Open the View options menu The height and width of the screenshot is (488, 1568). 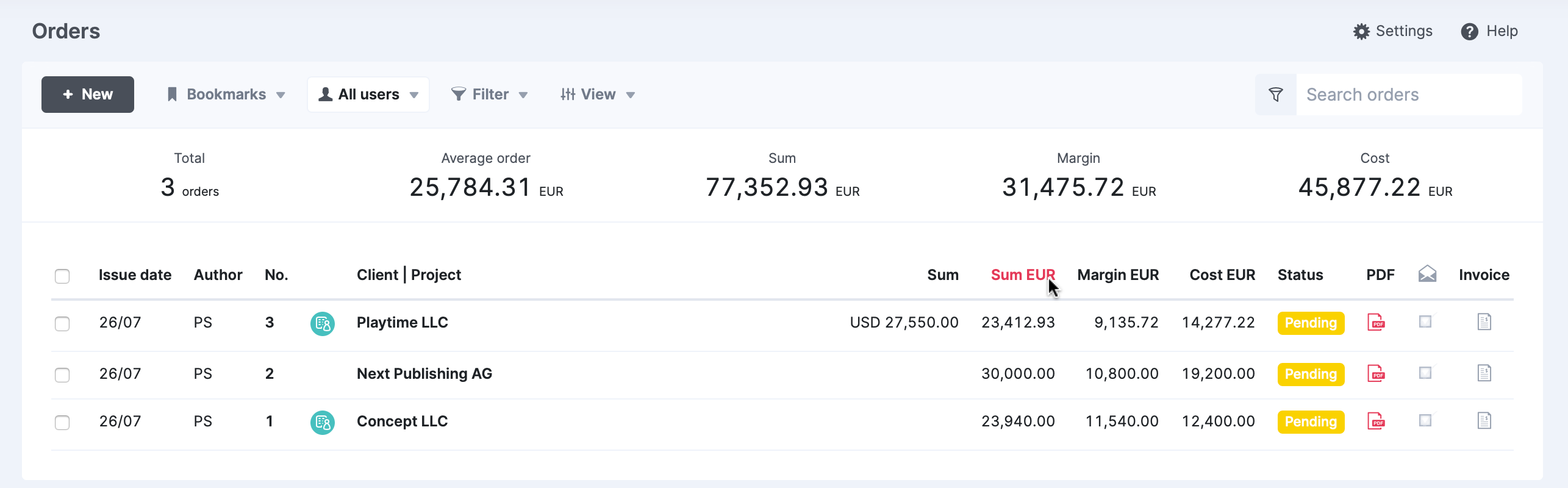tap(598, 95)
